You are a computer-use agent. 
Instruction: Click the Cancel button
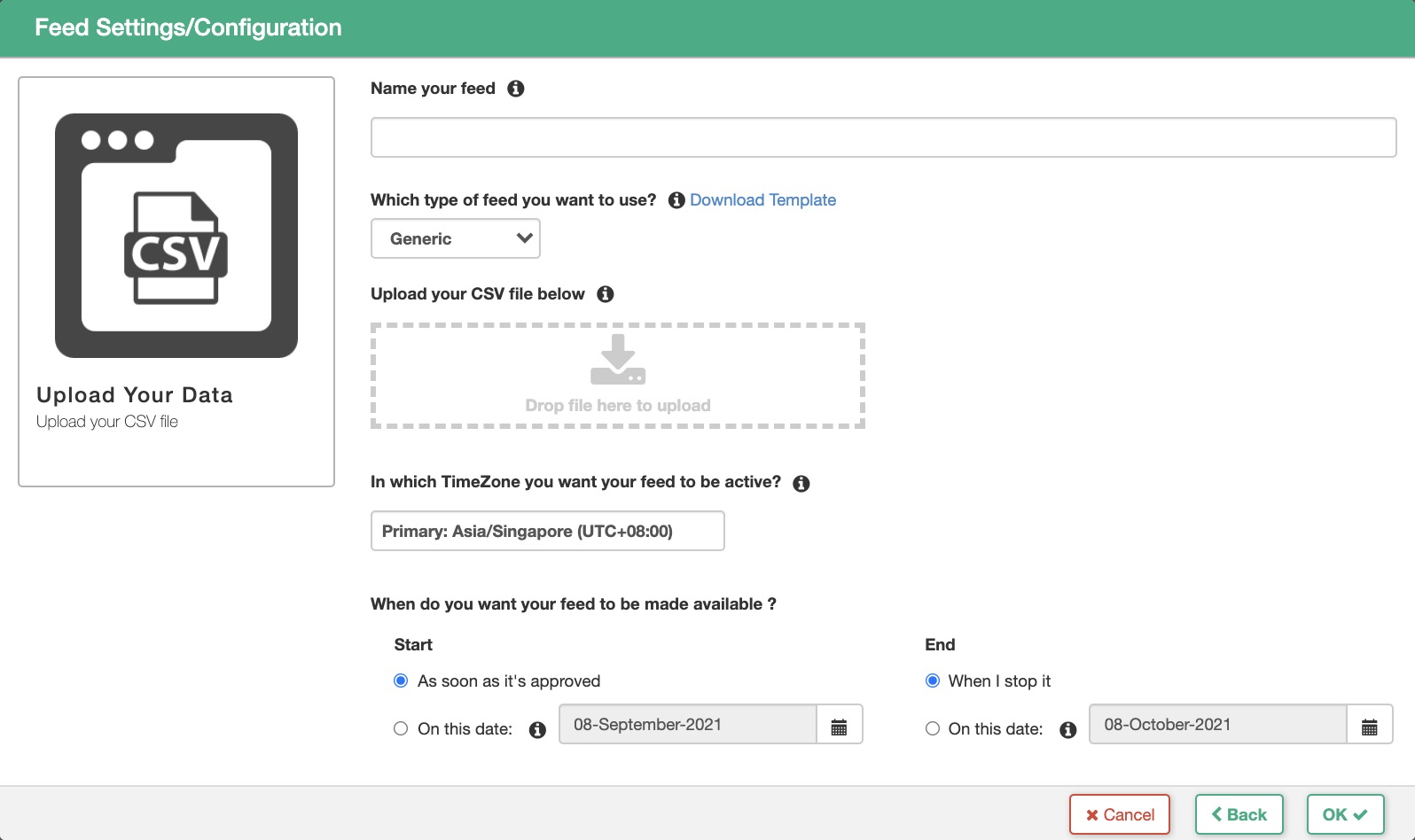click(1120, 814)
